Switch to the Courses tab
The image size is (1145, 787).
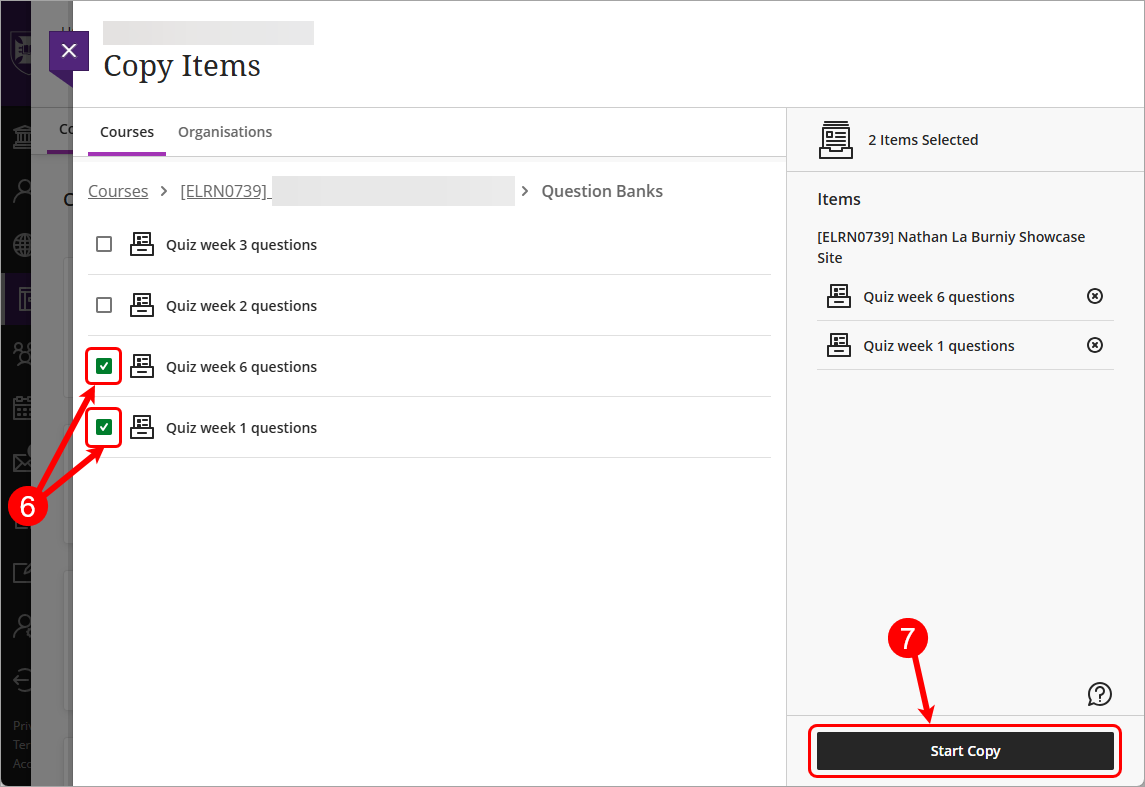pos(127,132)
